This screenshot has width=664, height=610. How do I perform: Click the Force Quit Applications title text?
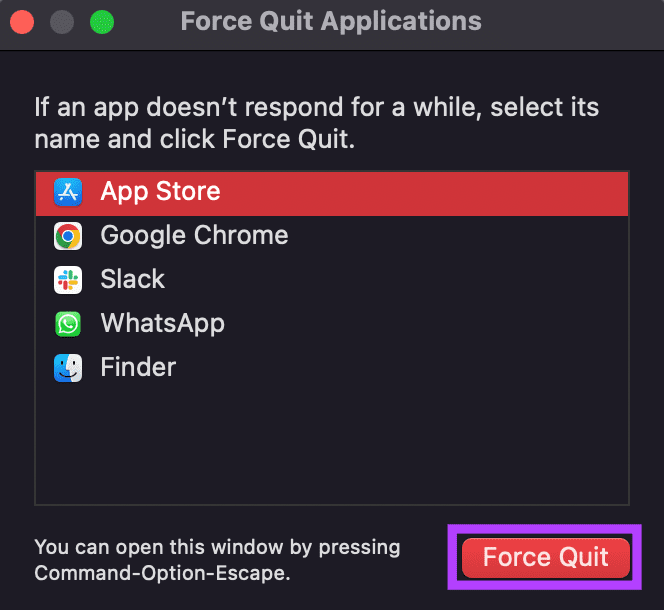coord(331,21)
